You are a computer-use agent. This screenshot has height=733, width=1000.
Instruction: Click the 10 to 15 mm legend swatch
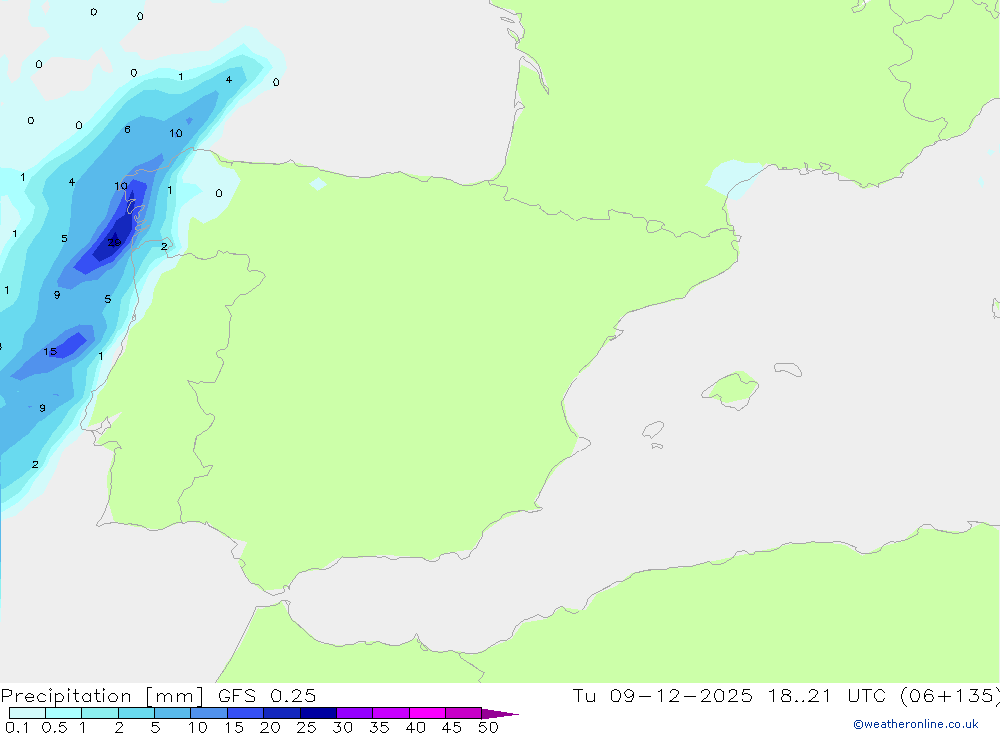coord(209,713)
